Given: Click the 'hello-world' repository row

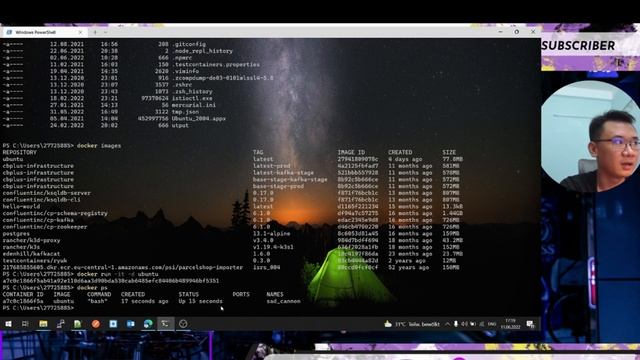Looking at the screenshot, I should pos(21,207).
